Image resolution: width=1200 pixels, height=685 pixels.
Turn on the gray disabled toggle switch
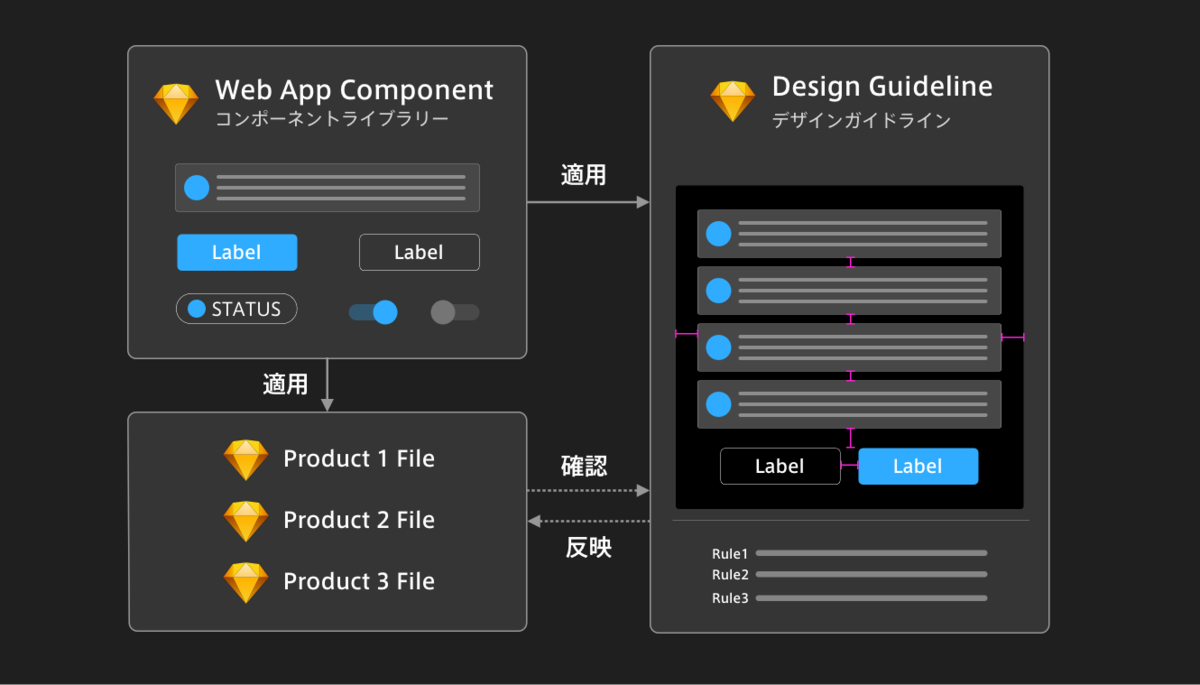455,312
